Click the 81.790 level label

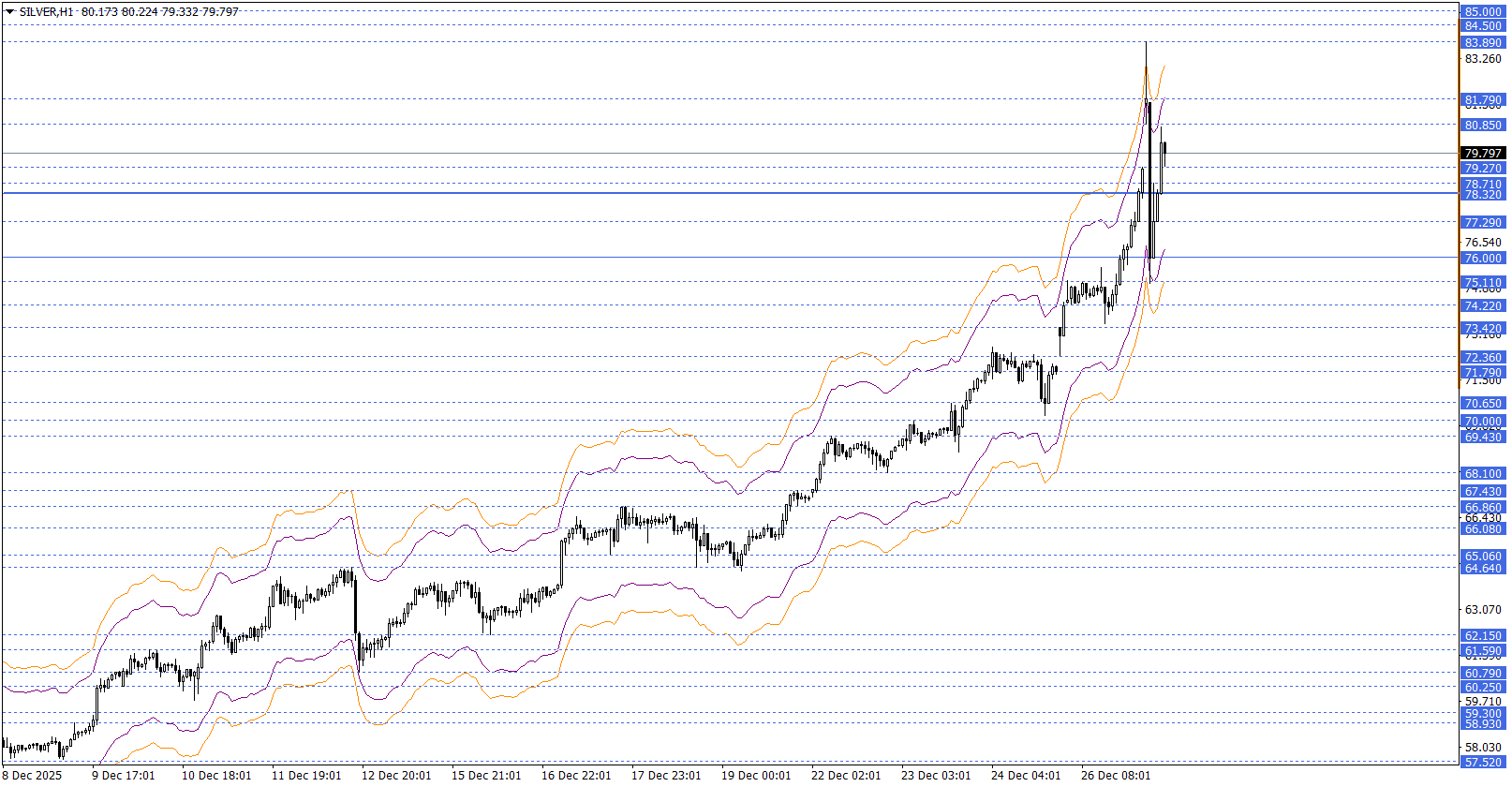tap(1482, 99)
